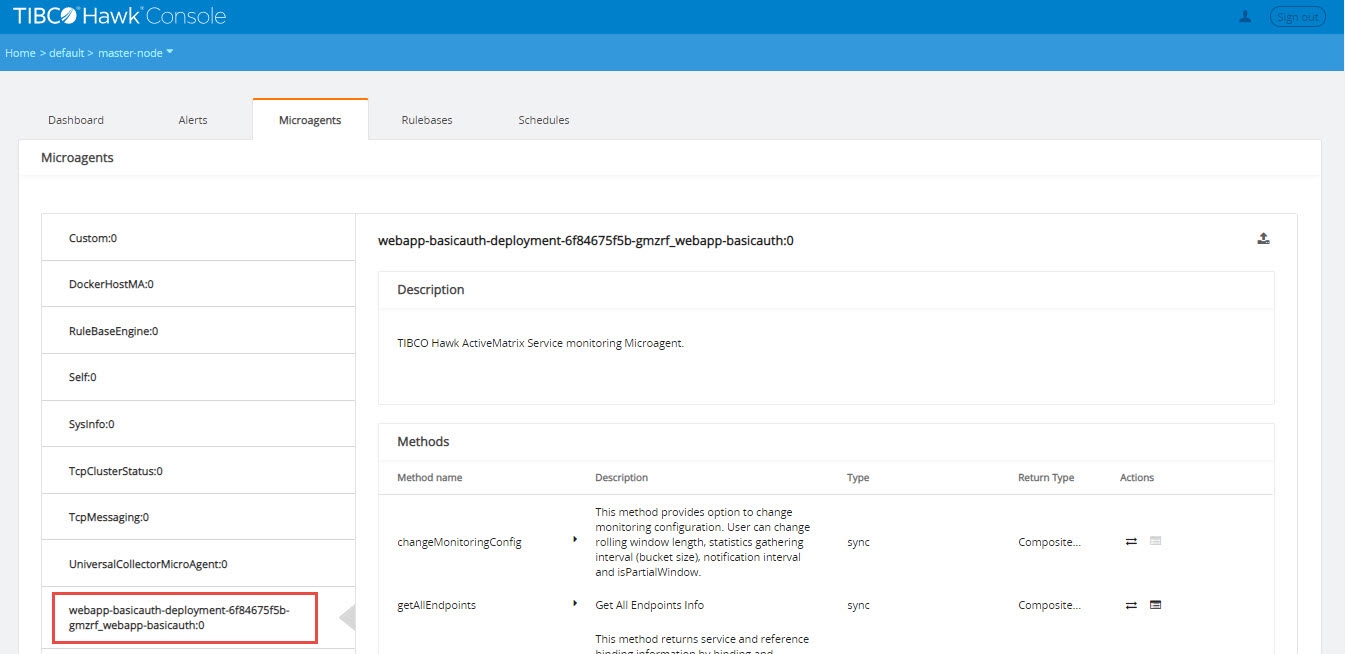Click the Method name column header
Viewport: 1345px width, 654px height.
(429, 478)
